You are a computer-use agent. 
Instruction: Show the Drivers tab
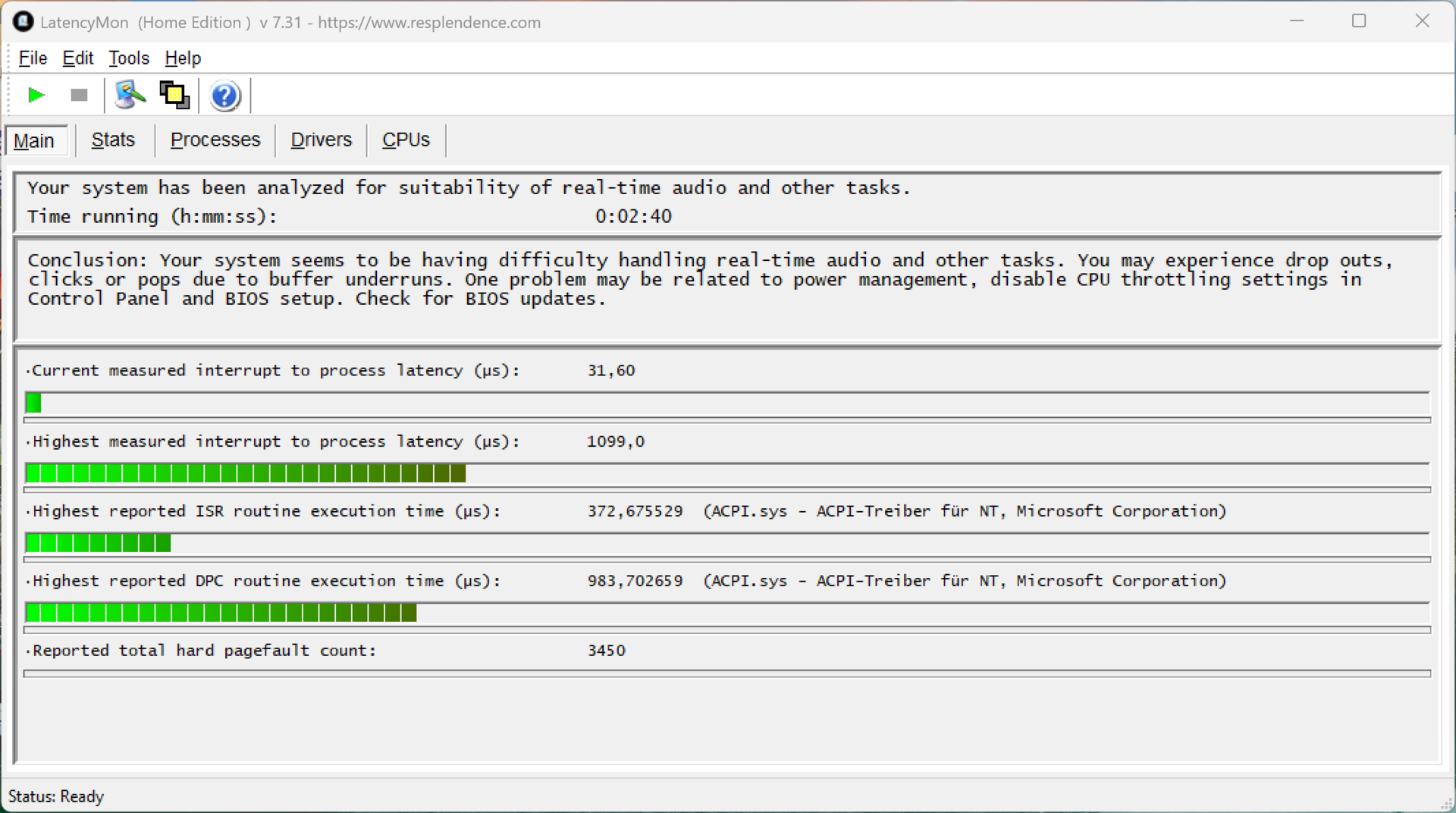(x=321, y=140)
